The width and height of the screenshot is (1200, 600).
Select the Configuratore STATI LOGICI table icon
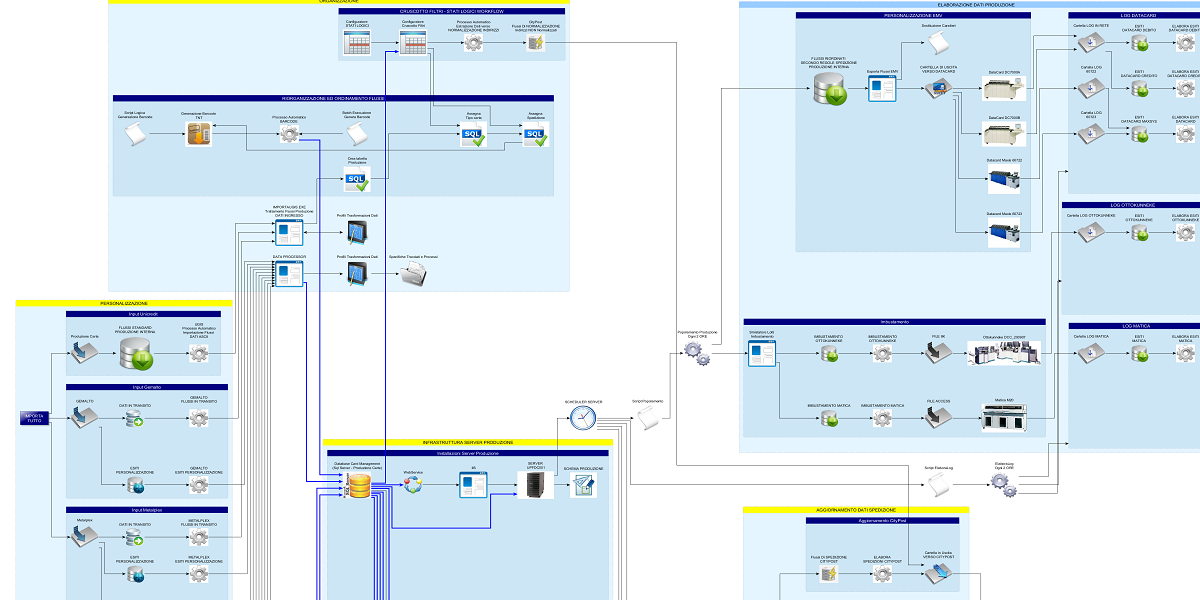pos(357,44)
